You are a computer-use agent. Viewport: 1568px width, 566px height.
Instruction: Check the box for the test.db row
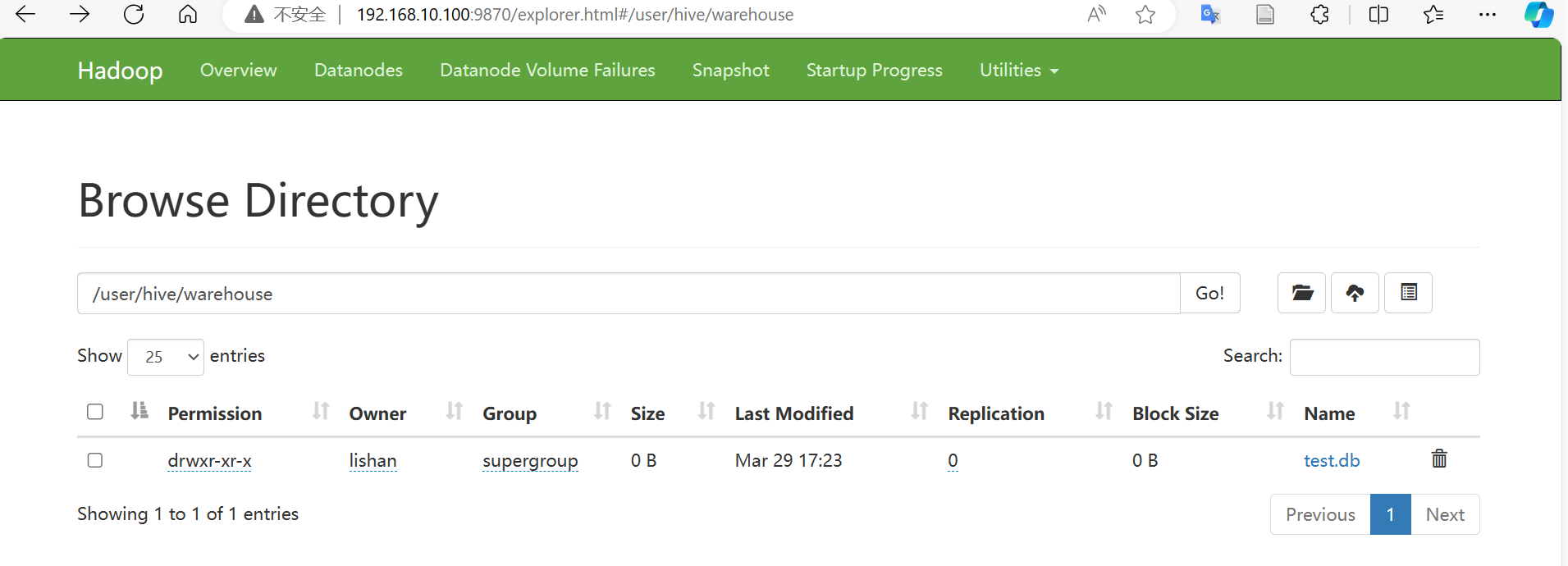coord(95,460)
